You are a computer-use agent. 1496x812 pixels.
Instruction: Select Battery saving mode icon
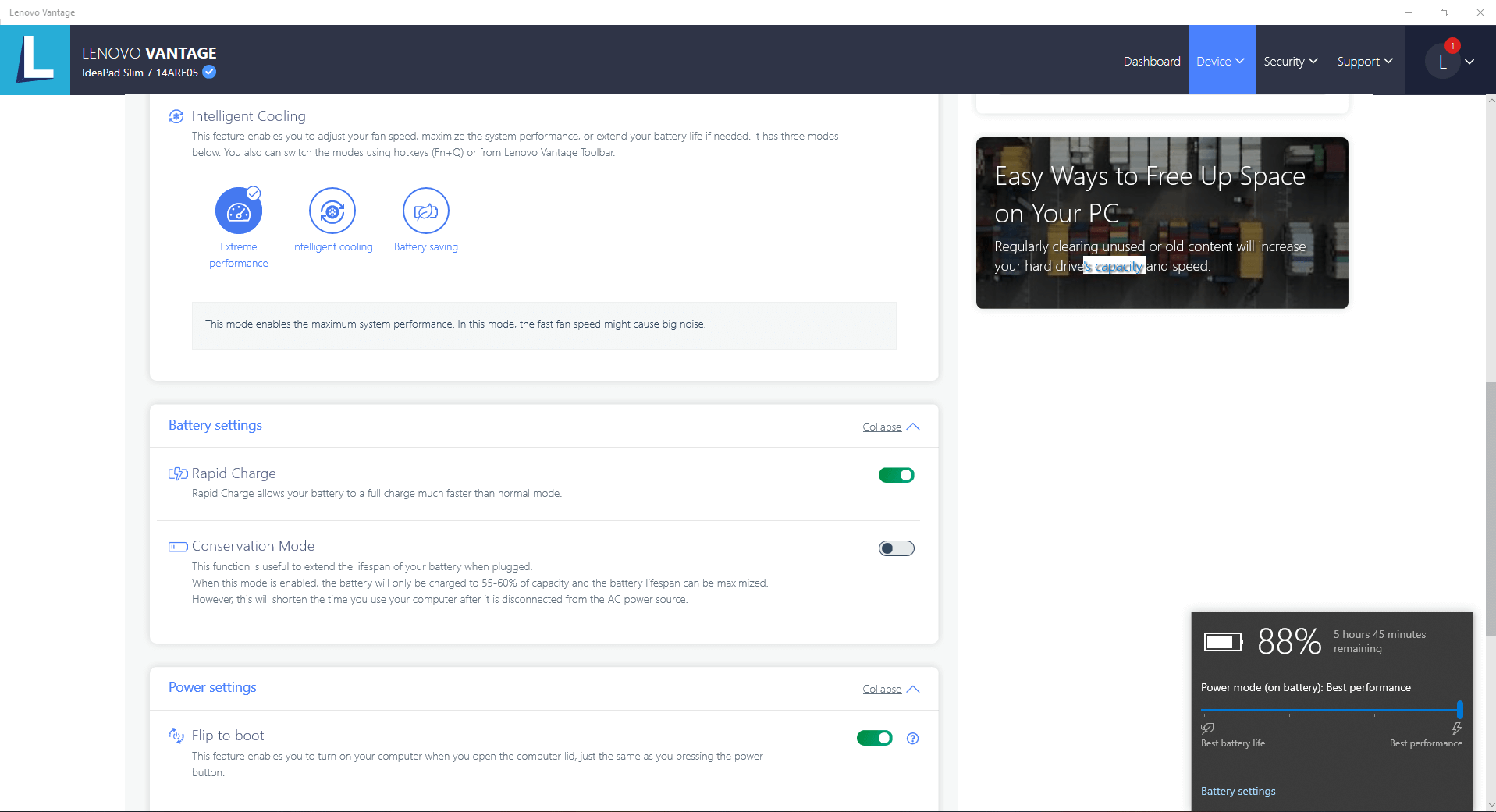coord(425,211)
